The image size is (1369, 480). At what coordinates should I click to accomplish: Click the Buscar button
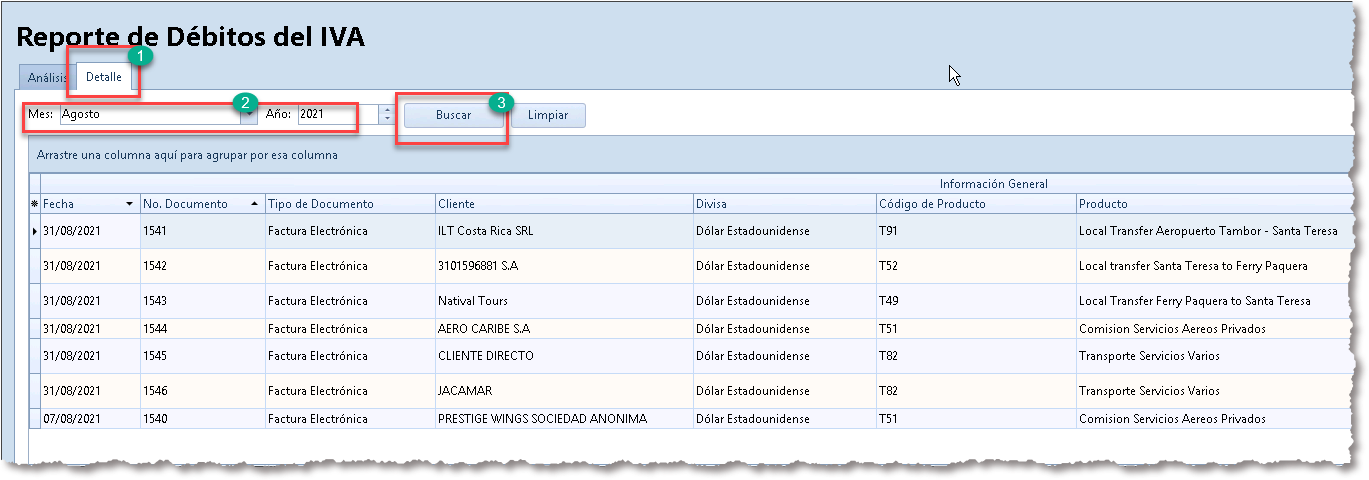(453, 115)
